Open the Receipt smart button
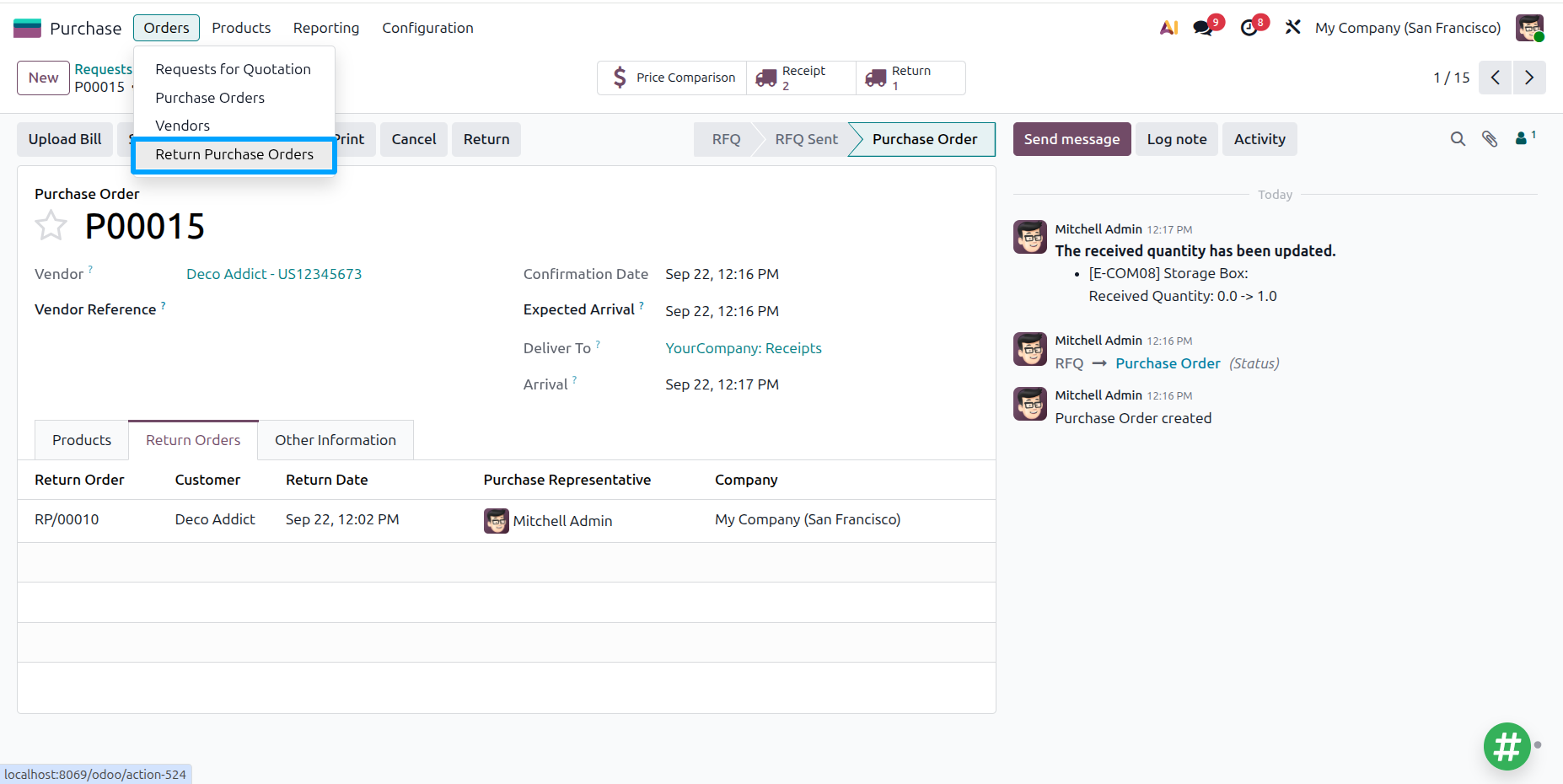Image resolution: width=1563 pixels, height=784 pixels. click(801, 78)
